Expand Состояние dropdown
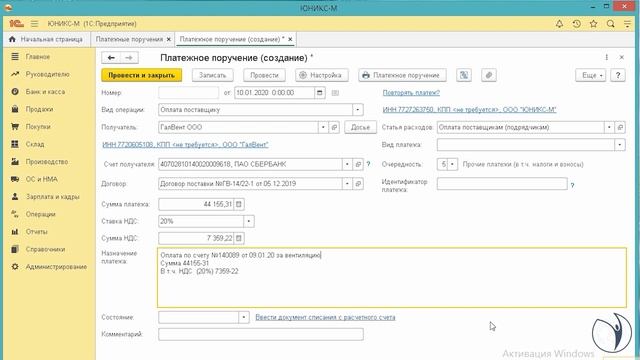 pyautogui.click(x=244, y=317)
